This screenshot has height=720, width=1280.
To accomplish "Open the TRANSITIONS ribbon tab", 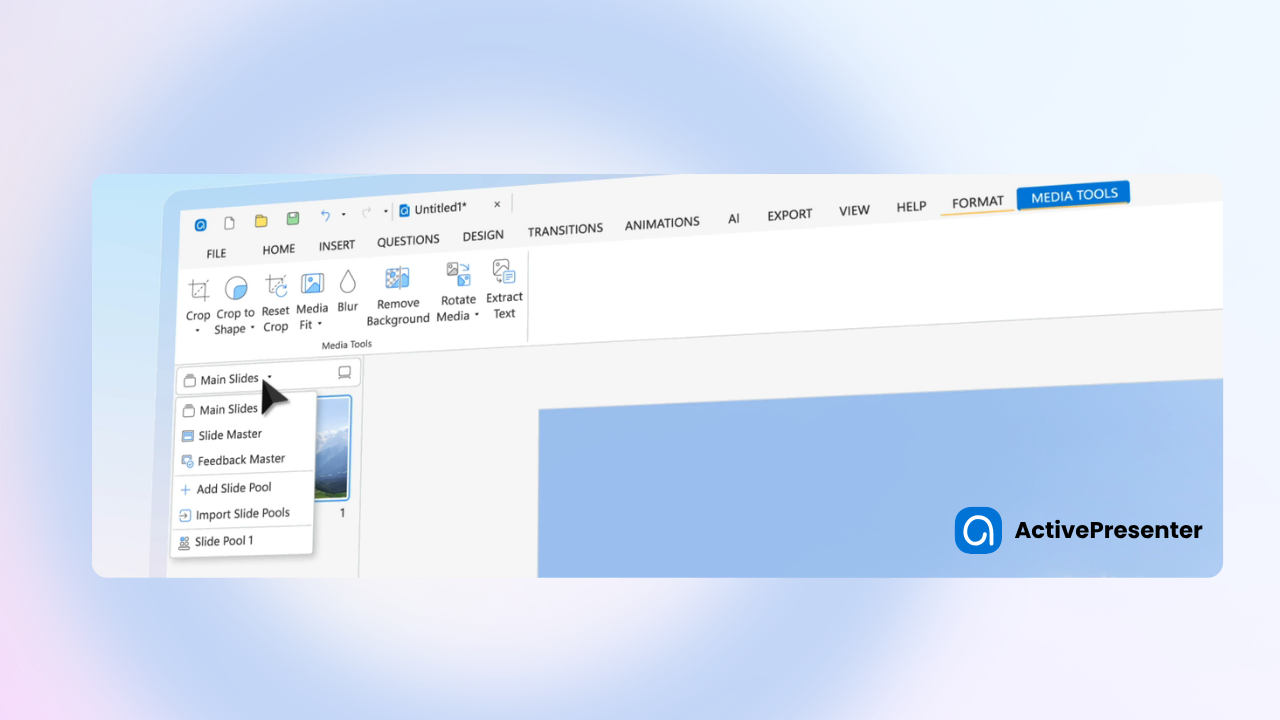I will click(565, 230).
